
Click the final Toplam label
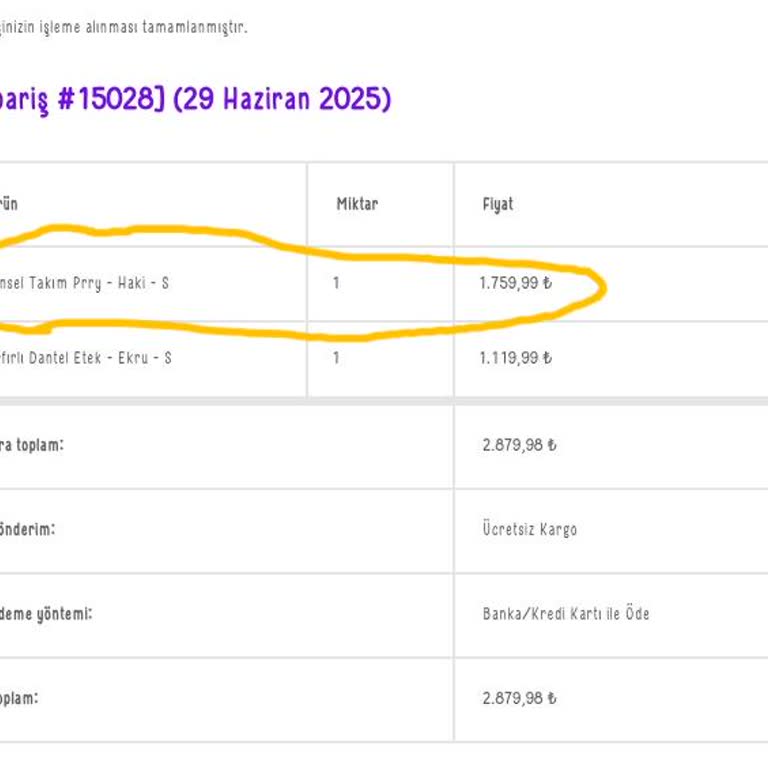pyautogui.click(x=20, y=698)
